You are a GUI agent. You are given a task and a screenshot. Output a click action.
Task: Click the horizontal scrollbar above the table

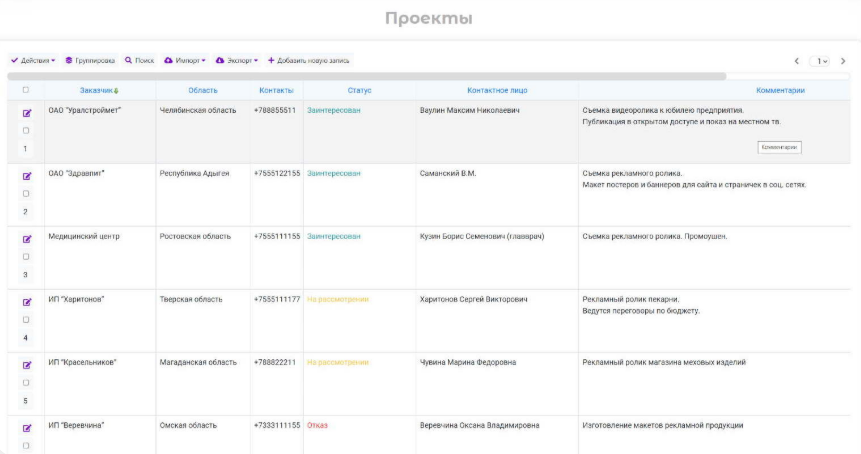(367, 76)
